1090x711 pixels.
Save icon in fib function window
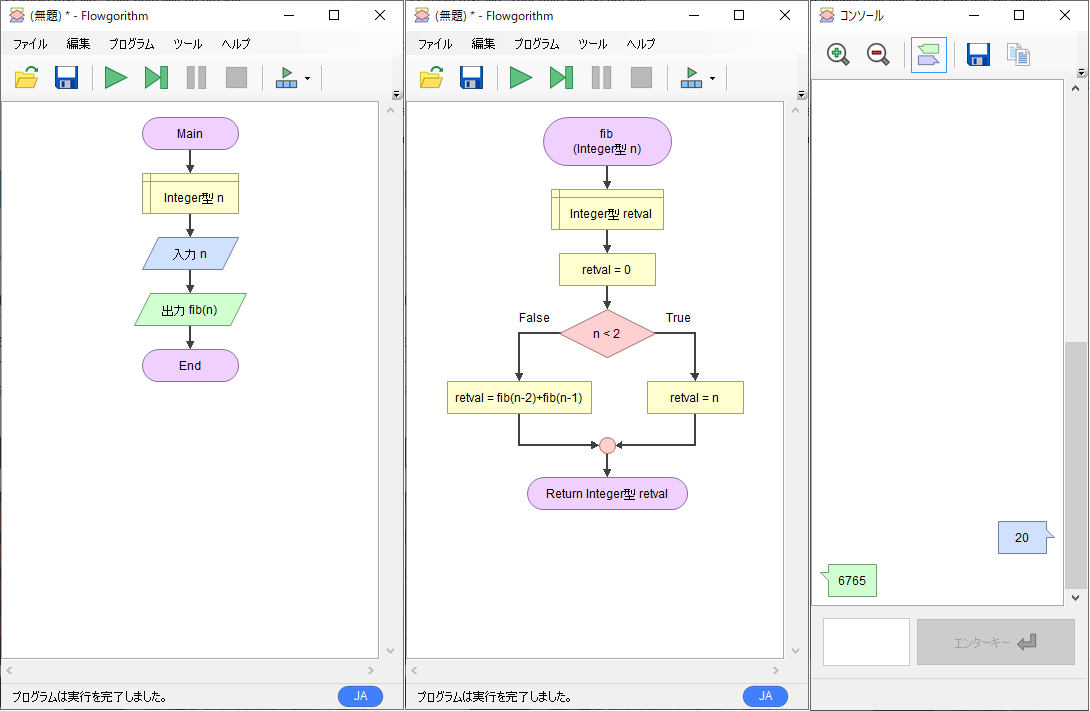click(x=471, y=78)
